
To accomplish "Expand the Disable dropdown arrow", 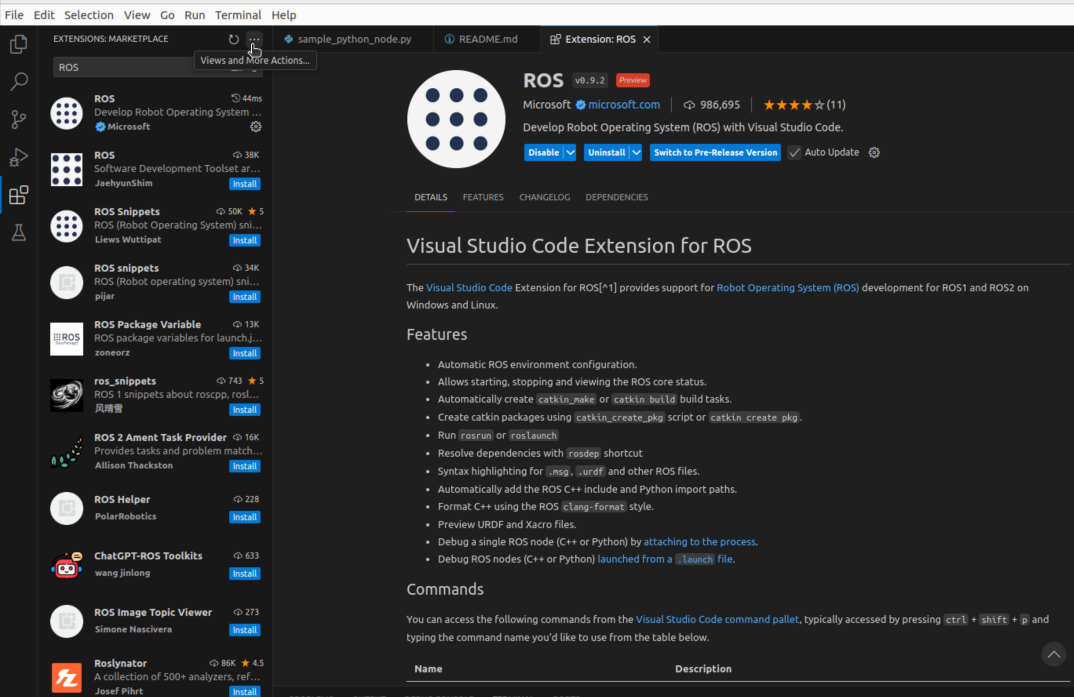I will pyautogui.click(x=570, y=153).
